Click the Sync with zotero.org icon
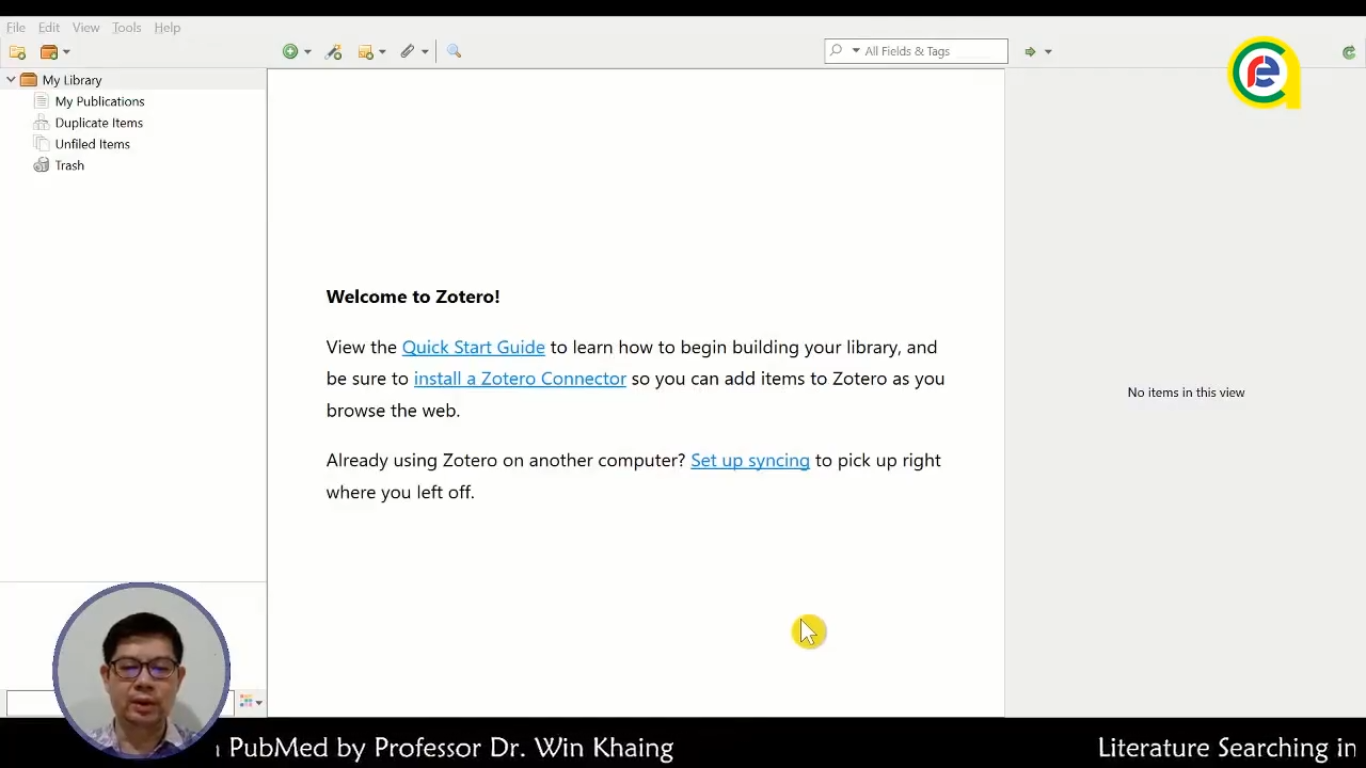This screenshot has width=1366, height=768. (1349, 53)
